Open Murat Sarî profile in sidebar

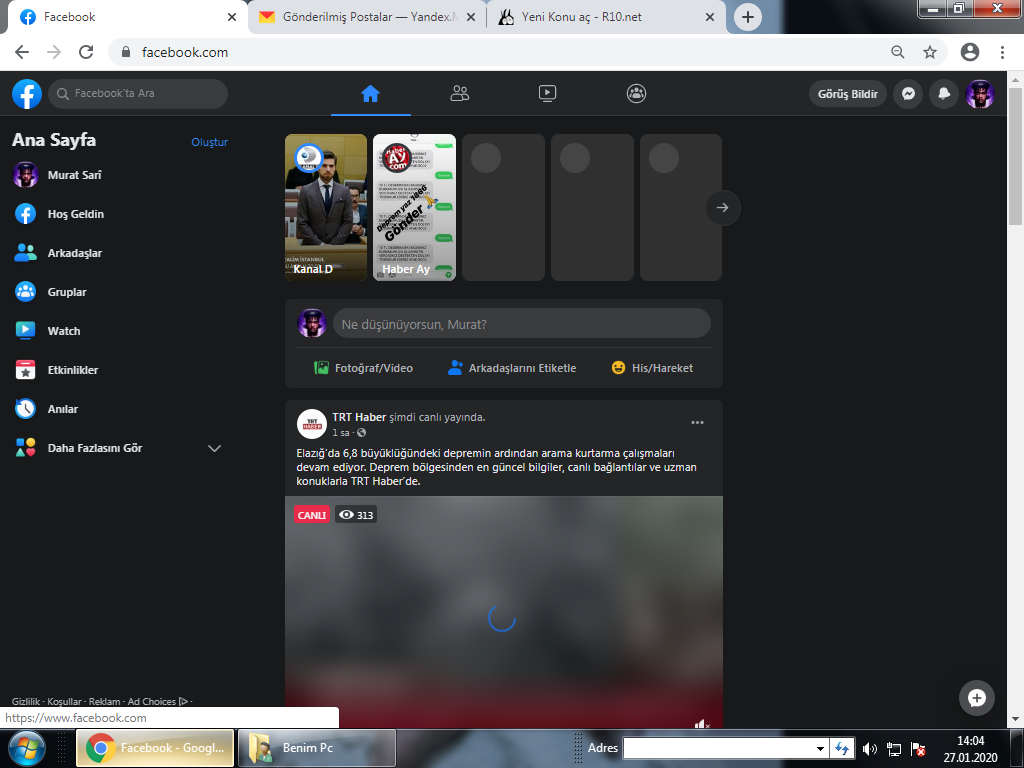coord(120,175)
